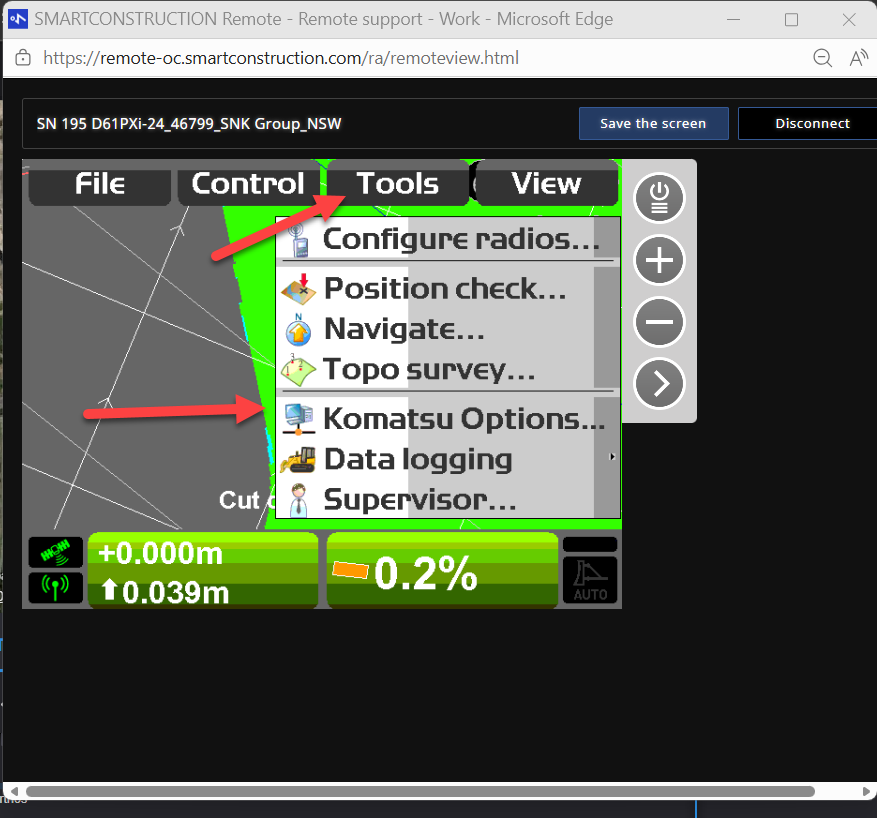Click the Topo survey icon
Viewport: 877px width, 818px height.
pos(298,370)
